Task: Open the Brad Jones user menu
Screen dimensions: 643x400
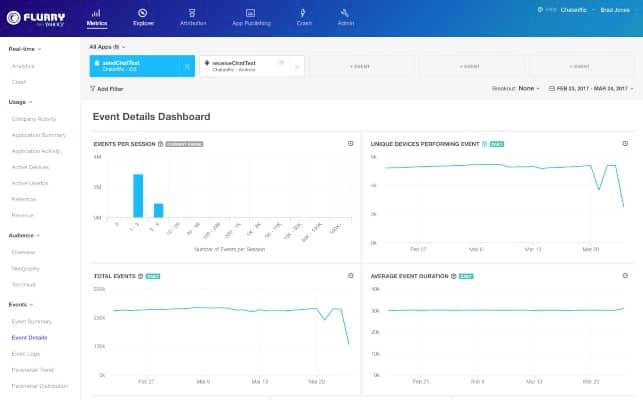Action: 615,10
